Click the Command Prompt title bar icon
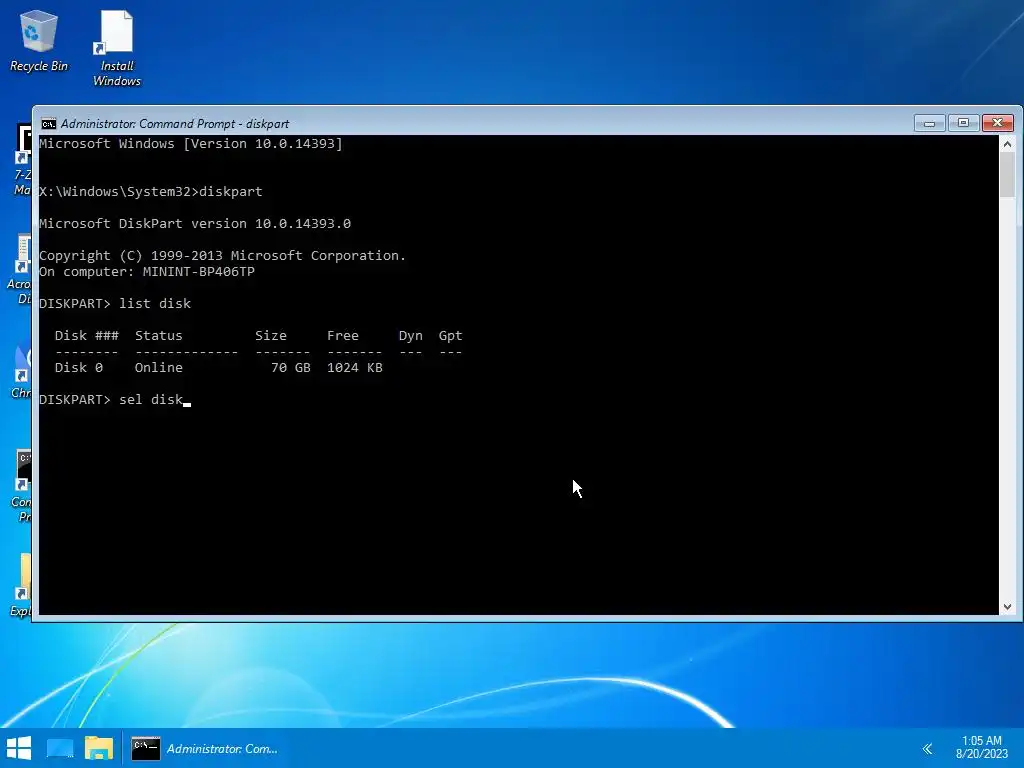 coord(48,124)
